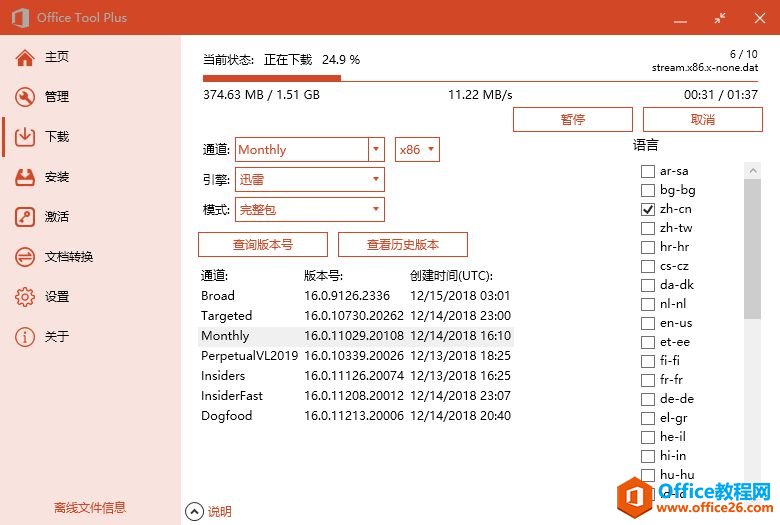
Task: Enable the fi-fi language checkbox
Action: [x=648, y=361]
